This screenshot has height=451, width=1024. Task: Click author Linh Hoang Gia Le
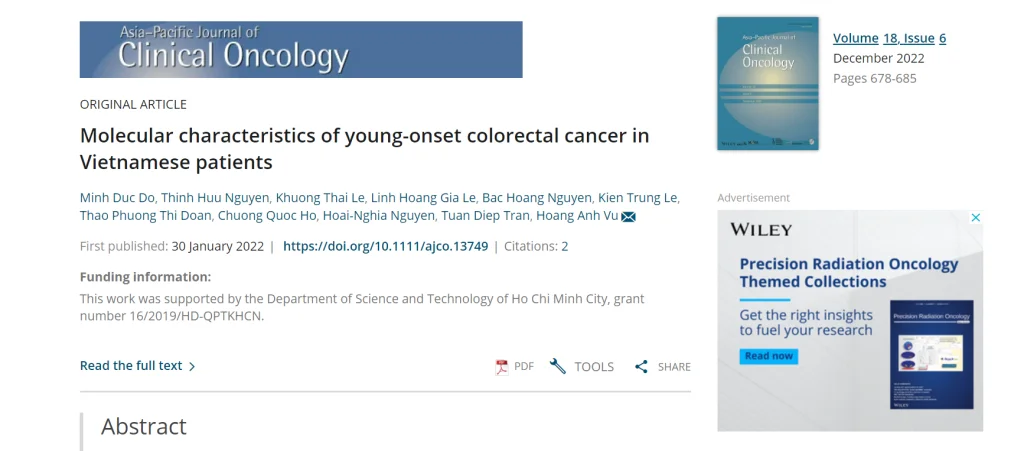422,198
